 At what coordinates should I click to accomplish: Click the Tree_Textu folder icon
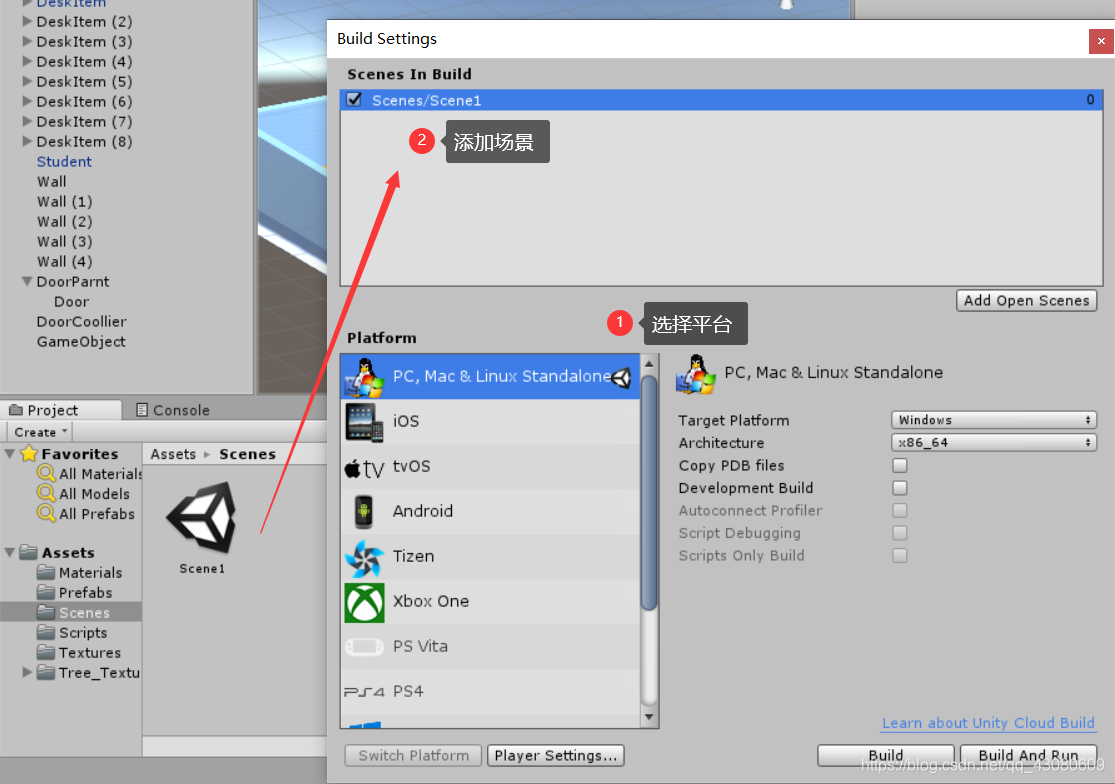pos(46,672)
